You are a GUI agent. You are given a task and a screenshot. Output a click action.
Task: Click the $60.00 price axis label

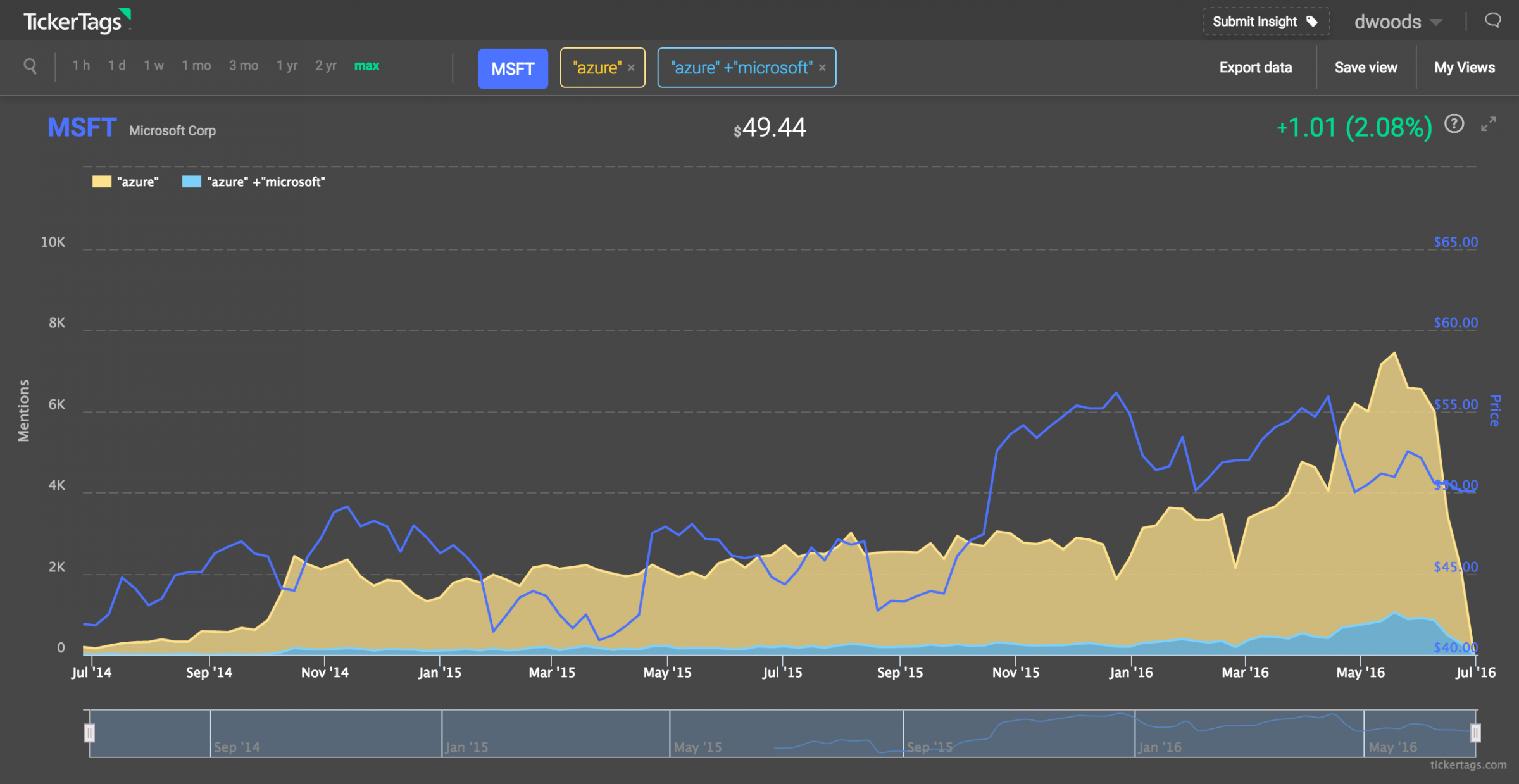pos(1456,323)
